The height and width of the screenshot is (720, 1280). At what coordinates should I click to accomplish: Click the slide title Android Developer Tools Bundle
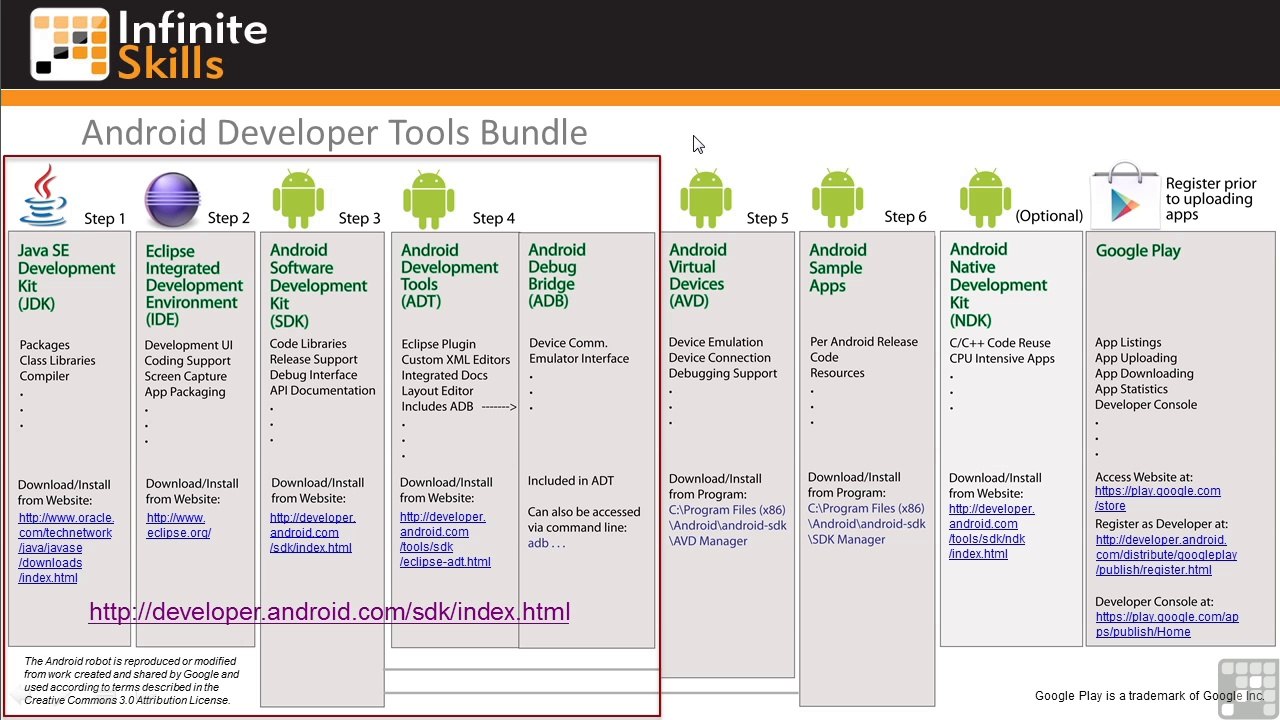click(x=334, y=133)
